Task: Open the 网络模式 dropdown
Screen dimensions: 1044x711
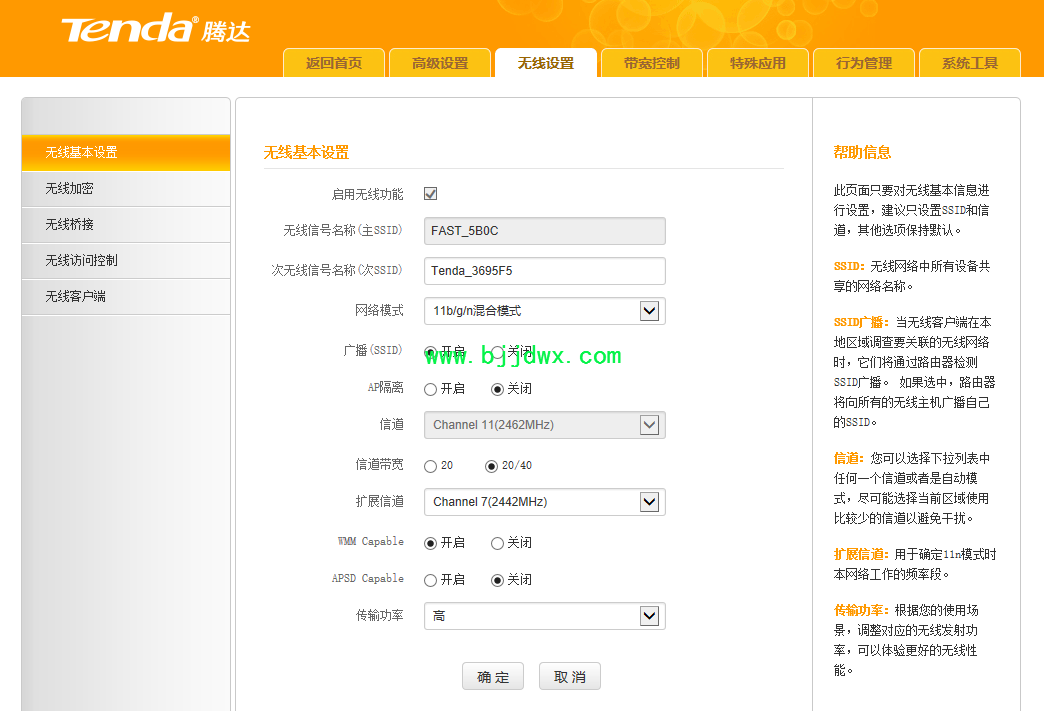Action: click(544, 311)
